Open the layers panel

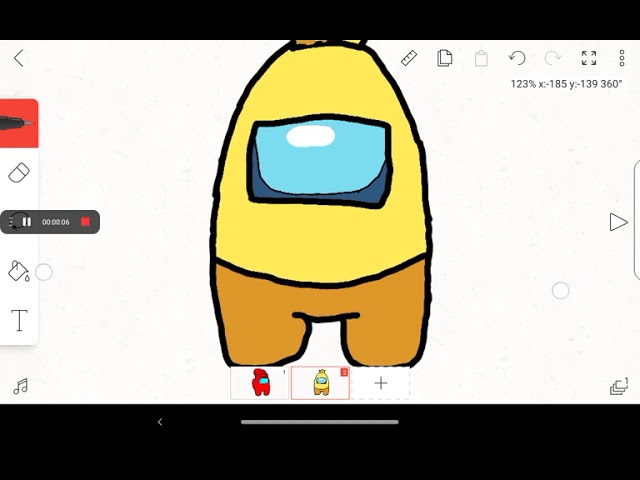(x=619, y=386)
